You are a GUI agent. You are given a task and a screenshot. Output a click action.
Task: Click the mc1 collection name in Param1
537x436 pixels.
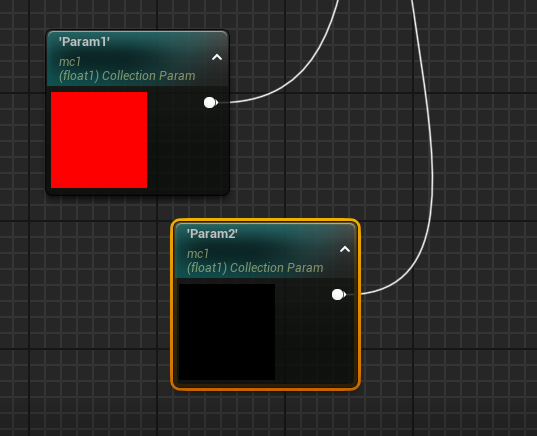point(70,62)
